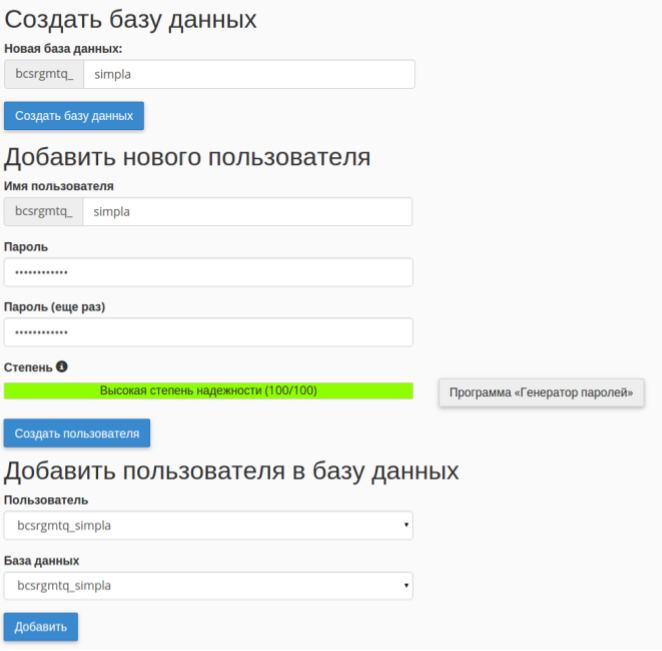Click the Создать пользователя button
Viewport: 662px width, 651px height.
77,433
